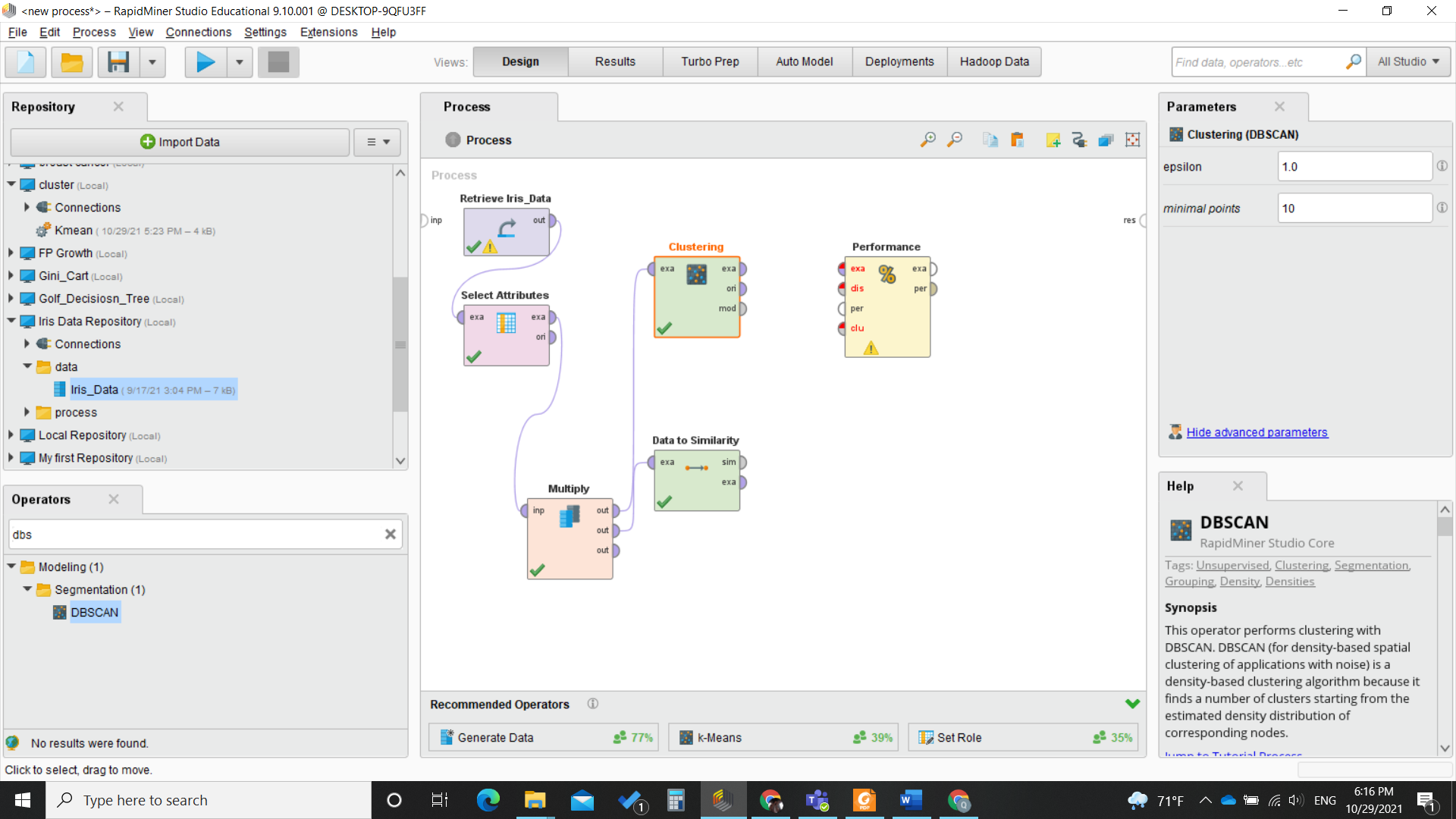The width and height of the screenshot is (1456, 819).
Task: Save the process with the floppy disk icon
Action: pos(118,61)
